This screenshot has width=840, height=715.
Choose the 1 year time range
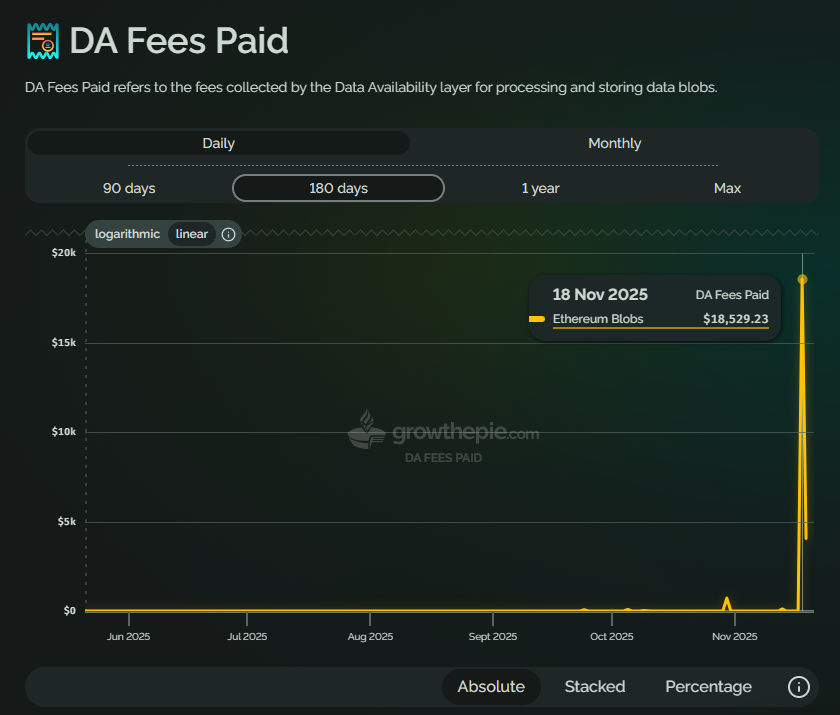pos(540,188)
